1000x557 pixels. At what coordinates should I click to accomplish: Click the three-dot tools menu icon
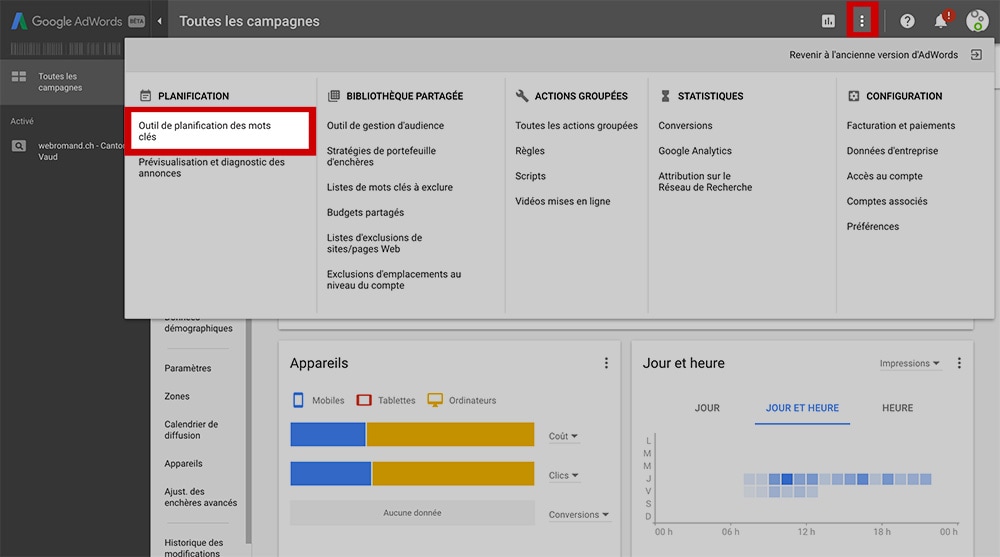pyautogui.click(x=862, y=21)
